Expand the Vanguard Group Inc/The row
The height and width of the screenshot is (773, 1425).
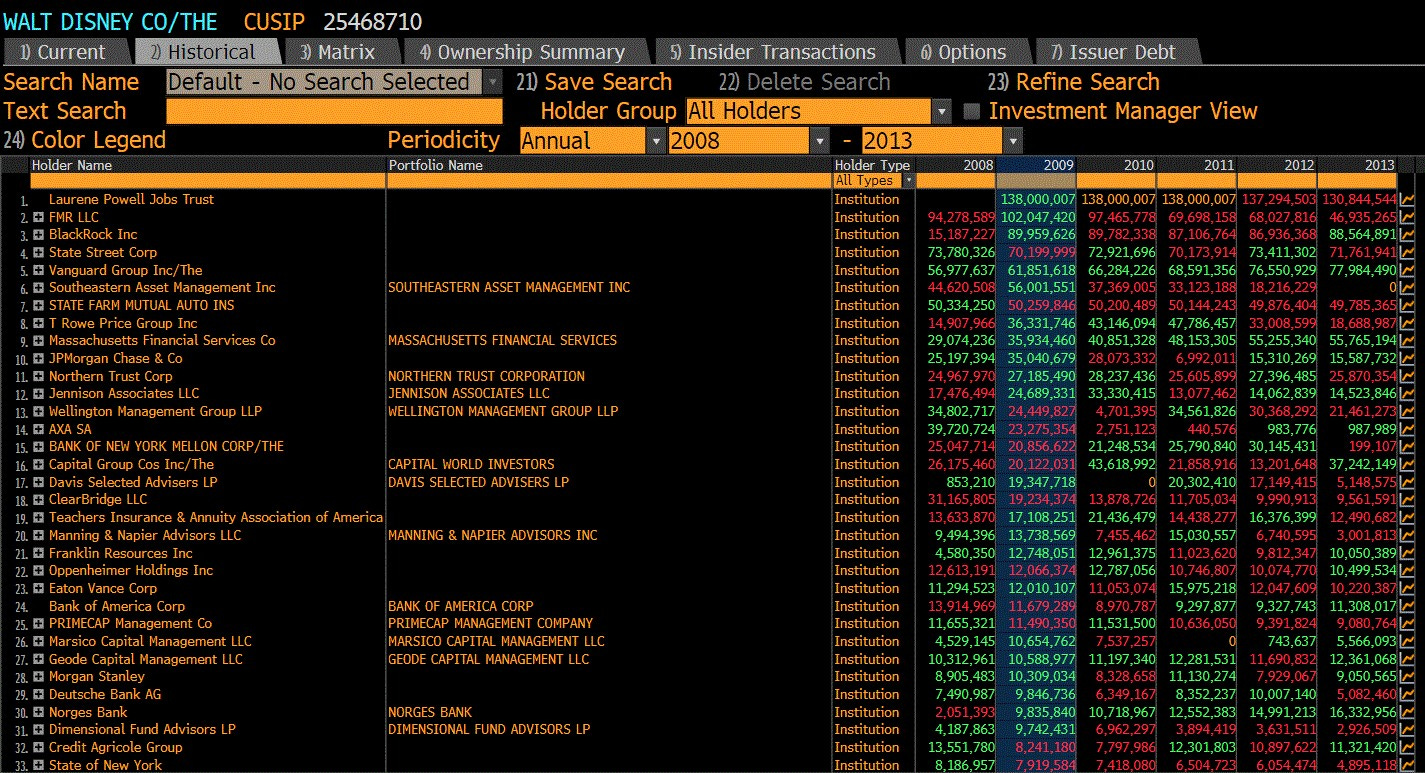click(x=38, y=270)
